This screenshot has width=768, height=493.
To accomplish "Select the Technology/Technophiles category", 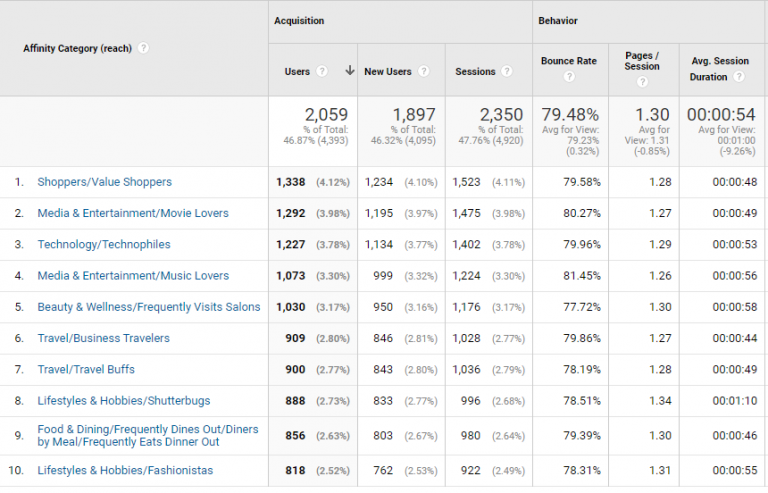I will 104,245.
